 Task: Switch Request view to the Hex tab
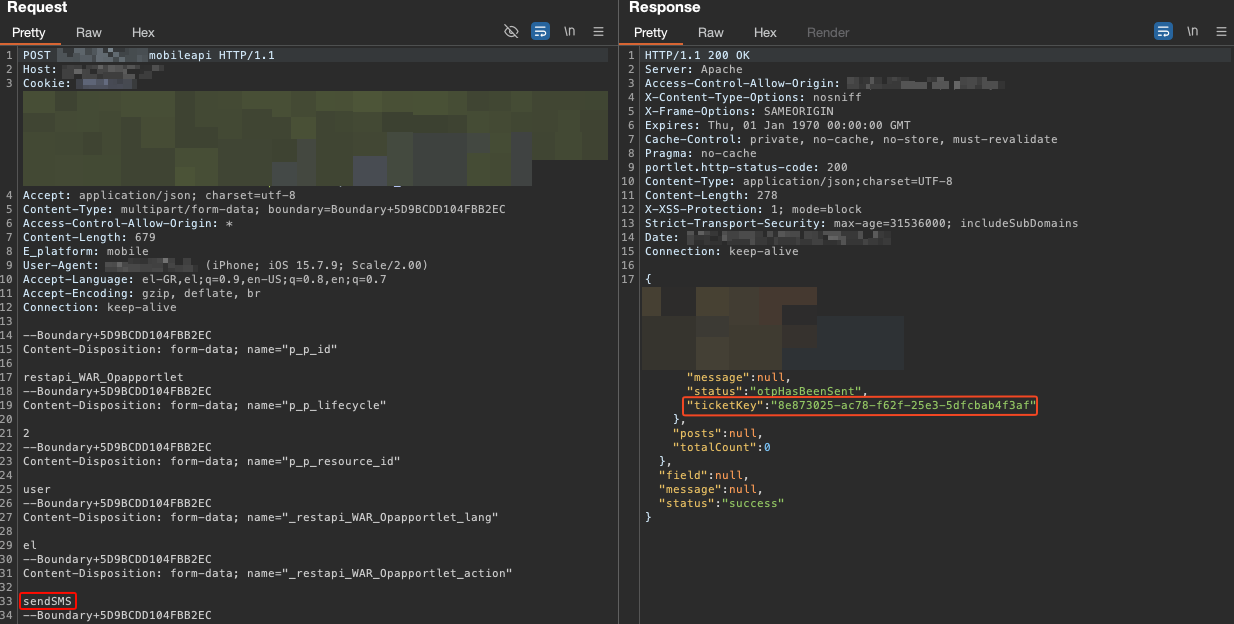pyautogui.click(x=143, y=33)
